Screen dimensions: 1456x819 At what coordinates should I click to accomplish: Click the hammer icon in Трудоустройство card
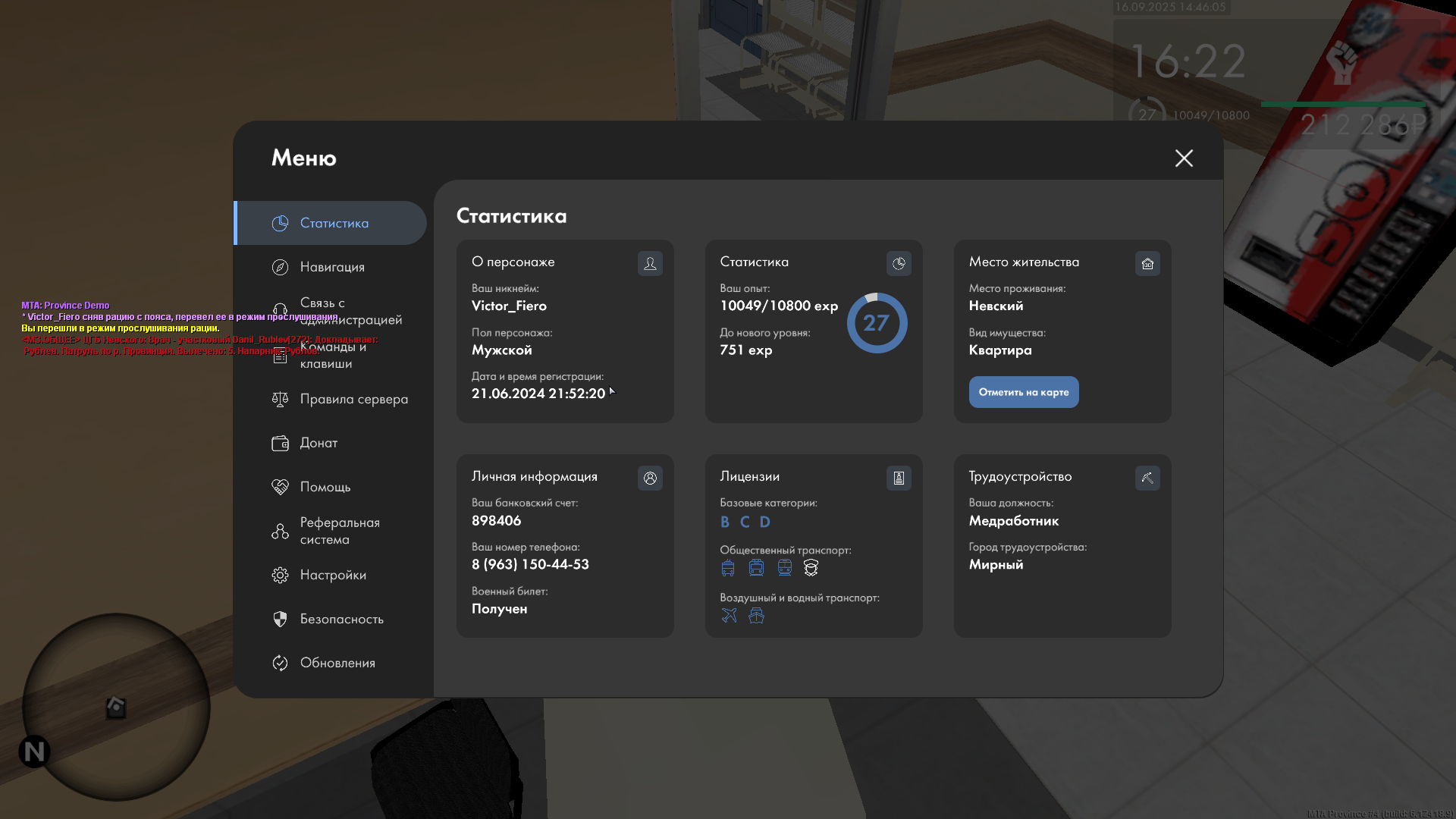(x=1147, y=478)
